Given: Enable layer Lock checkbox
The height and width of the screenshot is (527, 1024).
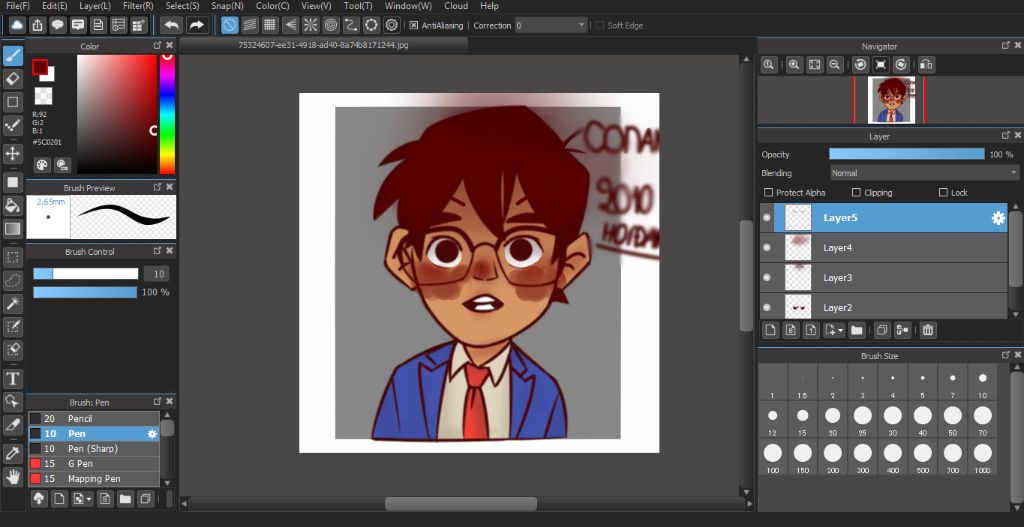Looking at the screenshot, I should pyautogui.click(x=943, y=193).
